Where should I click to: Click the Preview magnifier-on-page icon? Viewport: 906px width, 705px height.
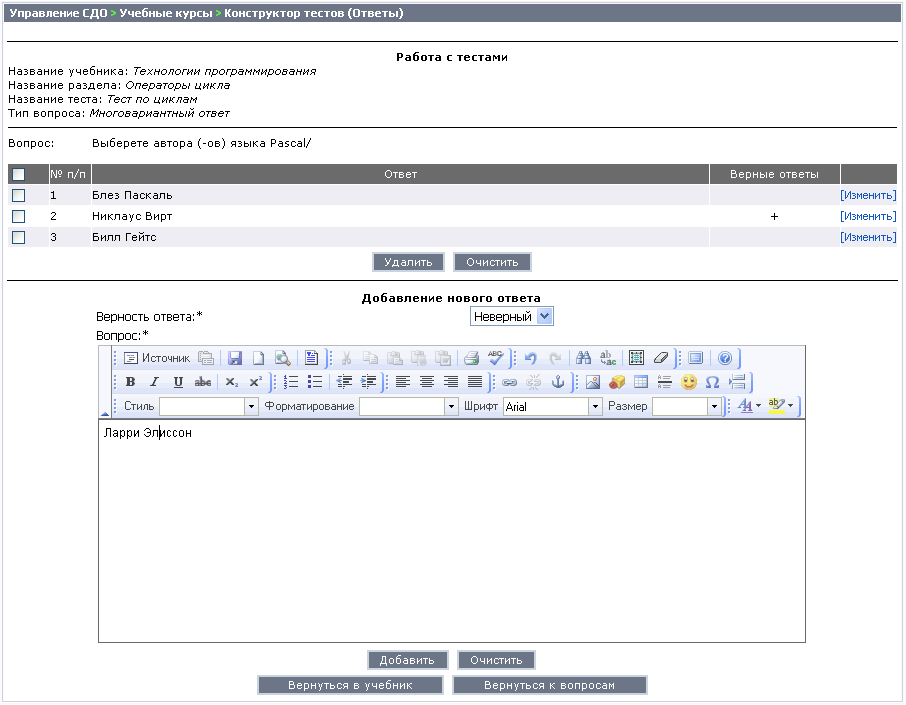283,358
